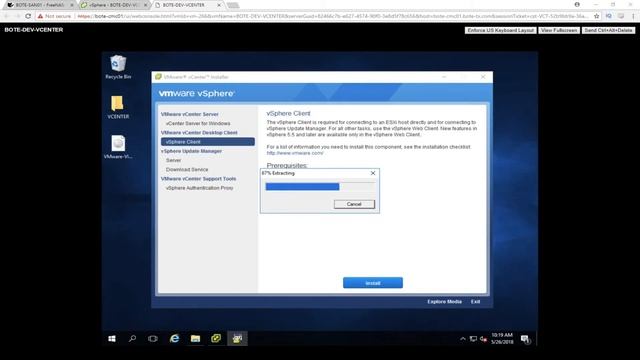Viewport: 640px width, 360px height.
Task: Open File Explorer from taskbar
Action: (195, 338)
